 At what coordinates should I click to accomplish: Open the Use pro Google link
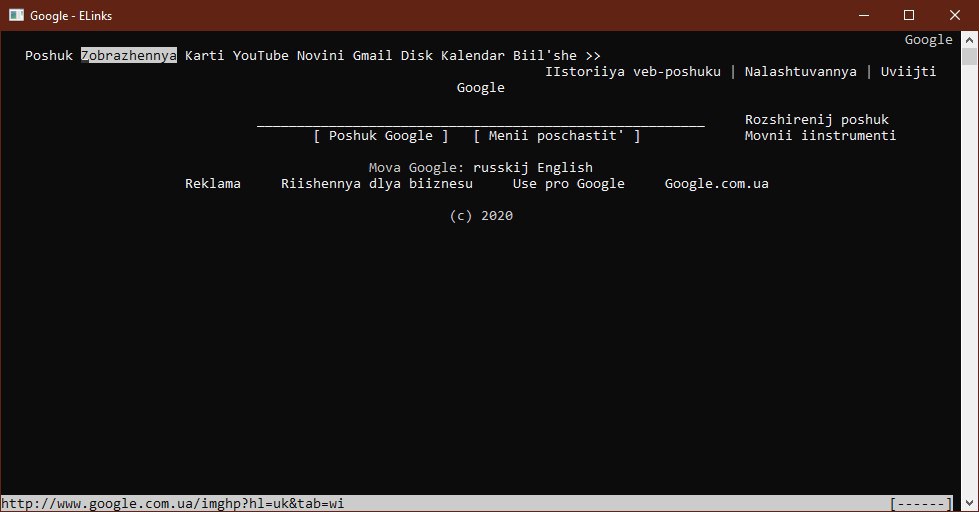pos(569,184)
